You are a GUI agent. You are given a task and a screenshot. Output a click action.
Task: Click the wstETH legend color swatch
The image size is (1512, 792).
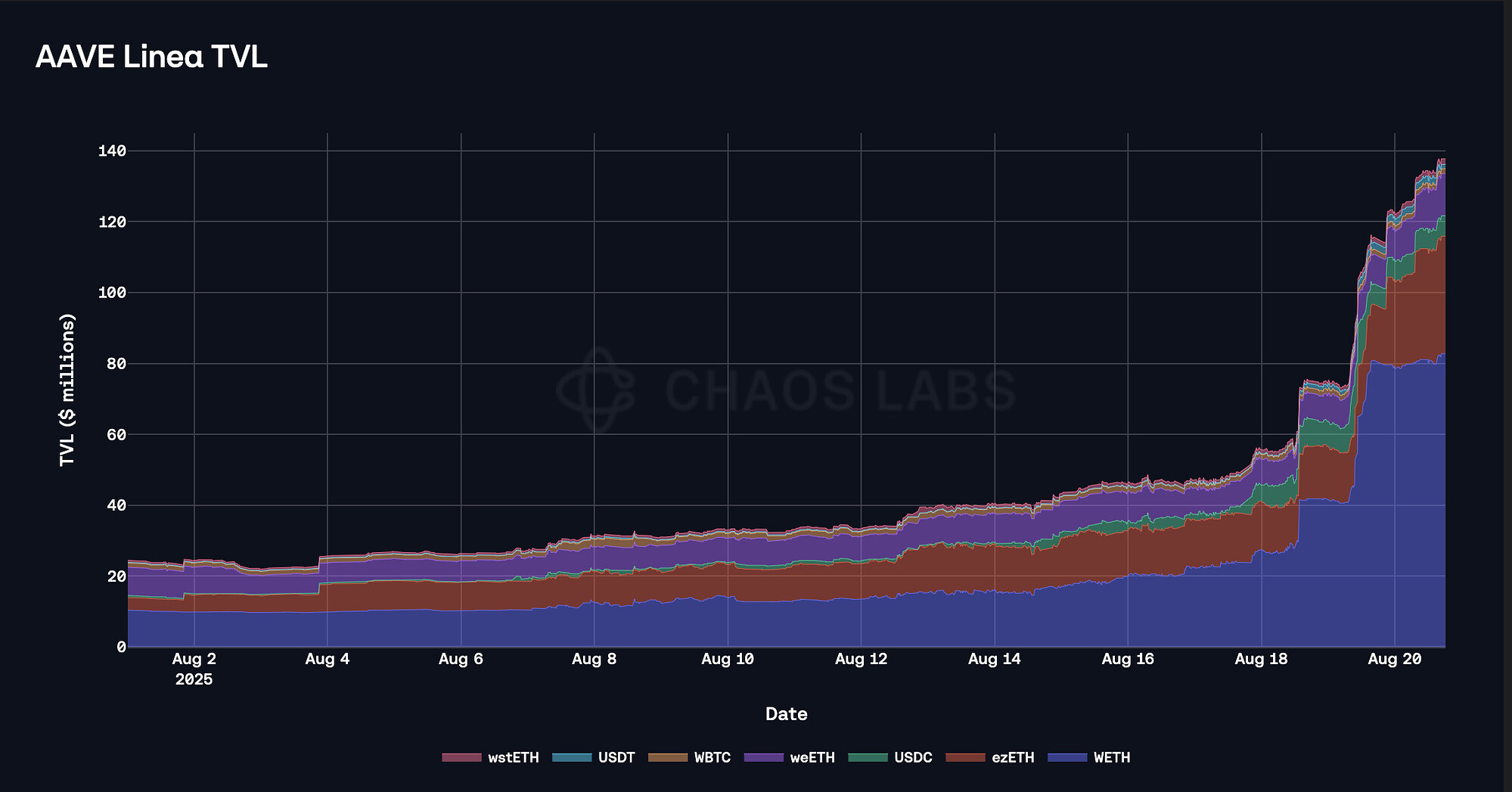[461, 757]
